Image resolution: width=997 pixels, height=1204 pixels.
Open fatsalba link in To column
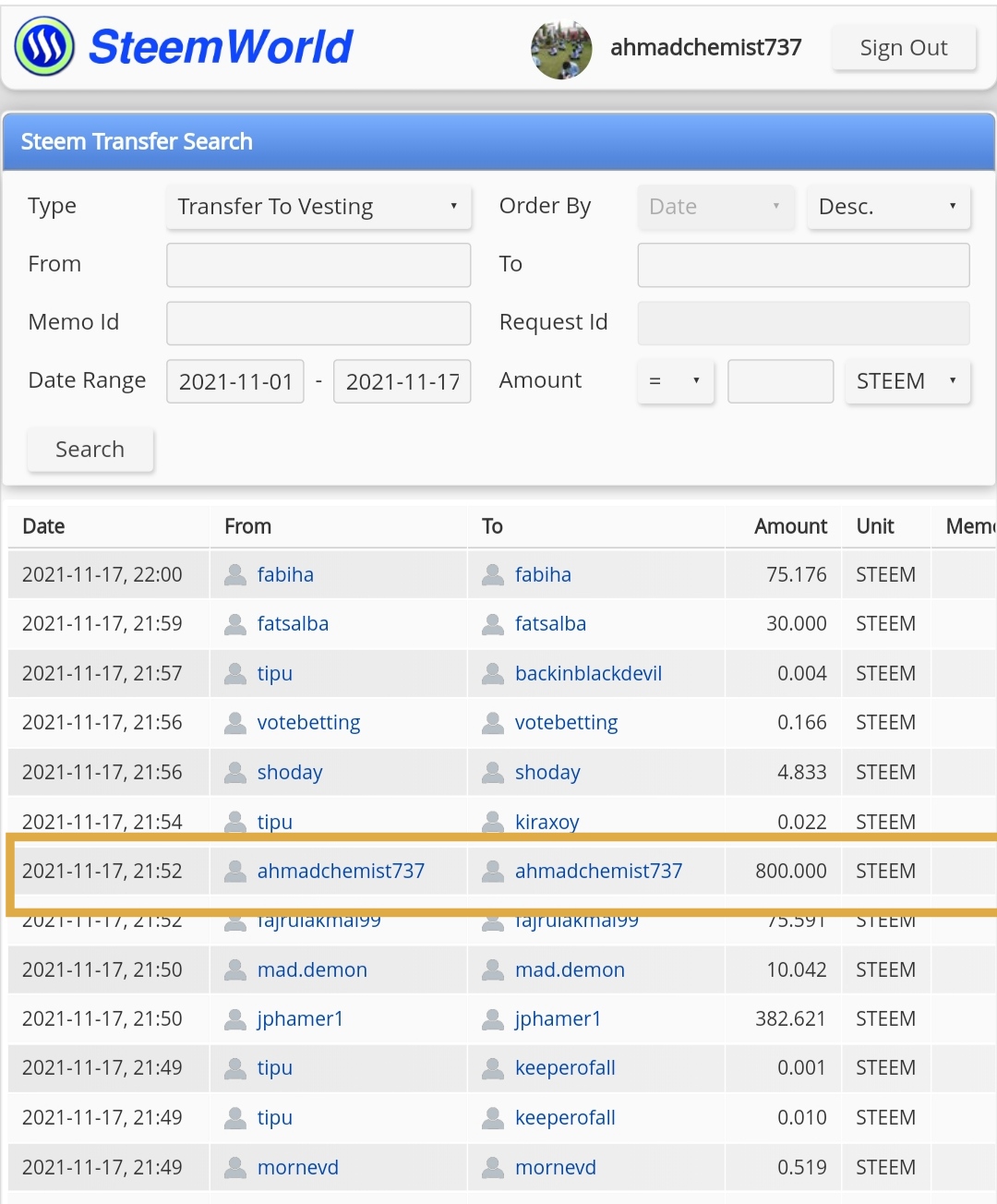tap(550, 624)
